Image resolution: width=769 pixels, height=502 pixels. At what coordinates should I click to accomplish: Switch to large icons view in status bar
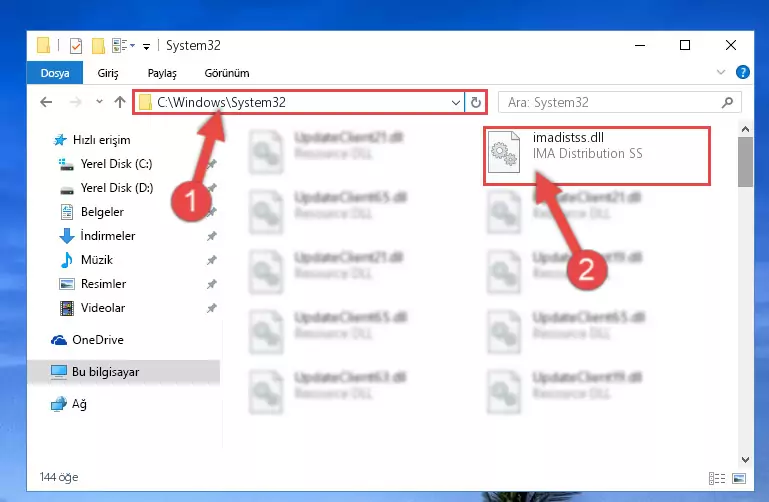(x=739, y=478)
